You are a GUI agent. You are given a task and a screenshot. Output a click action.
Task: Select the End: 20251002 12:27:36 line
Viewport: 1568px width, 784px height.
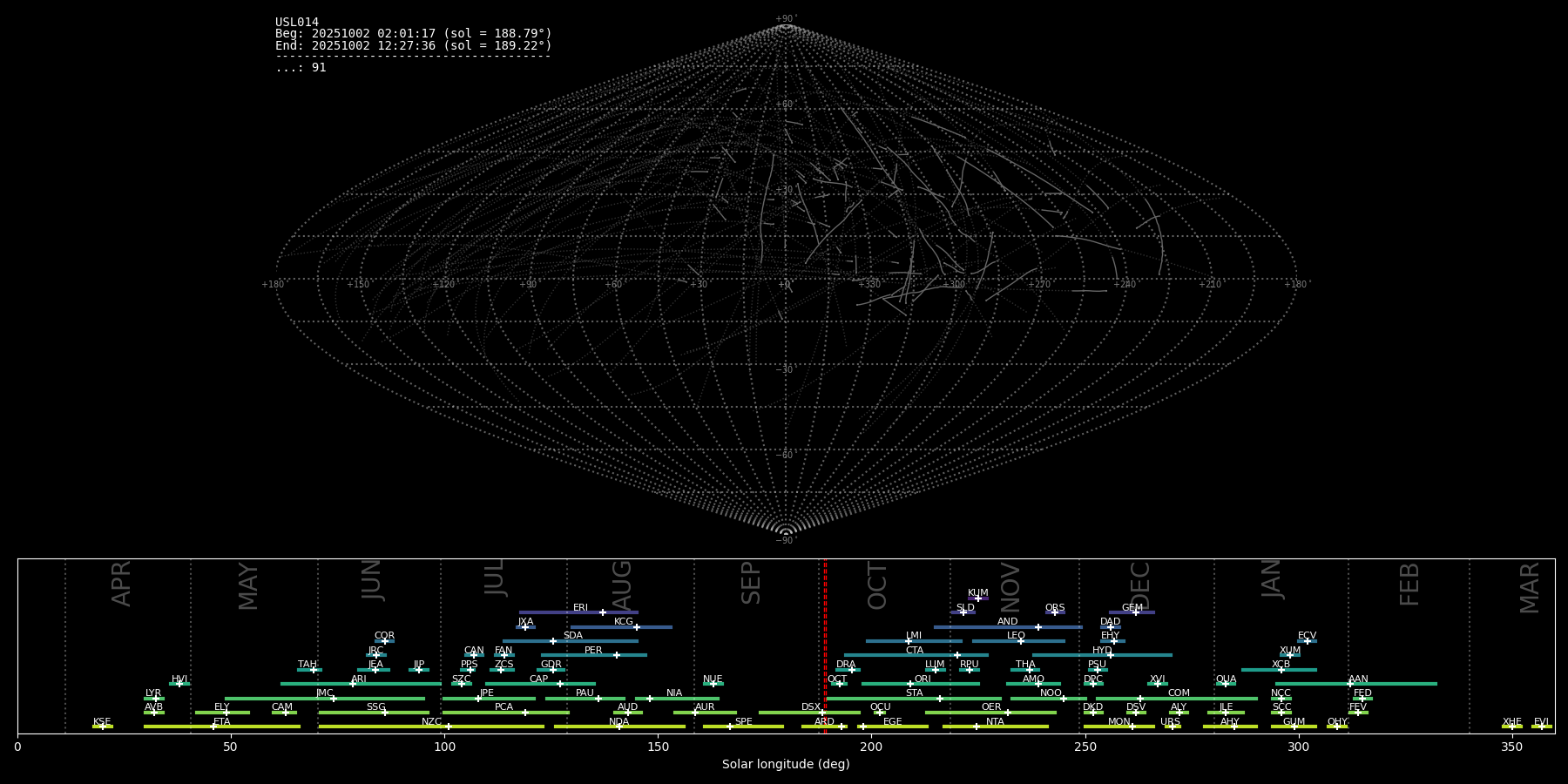point(414,45)
